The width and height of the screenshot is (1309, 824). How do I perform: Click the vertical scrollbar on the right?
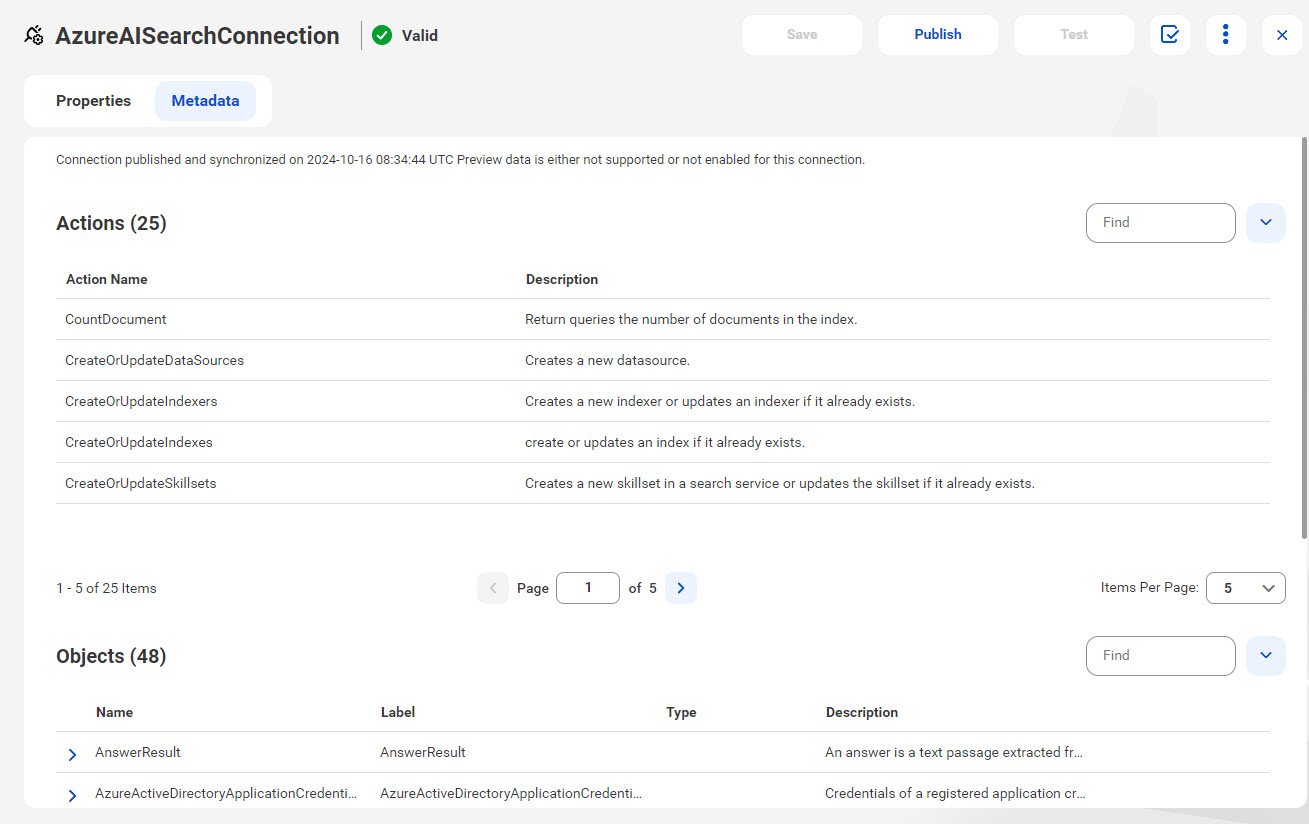click(x=1304, y=338)
